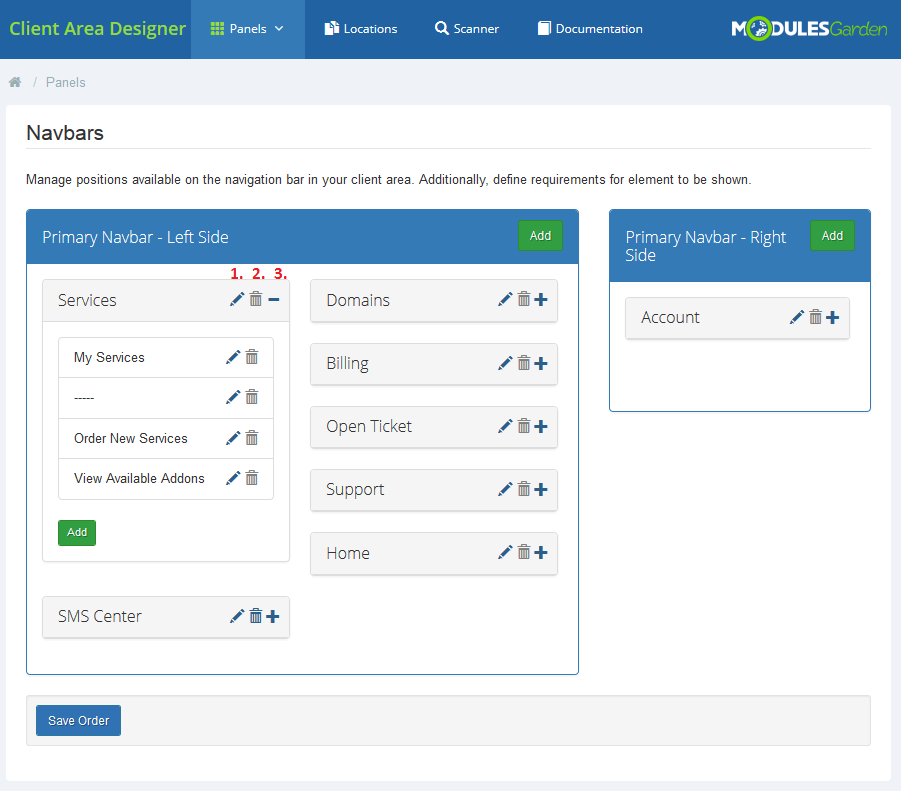Delete the Open Ticket navbar item
The image size is (901, 791).
[524, 426]
